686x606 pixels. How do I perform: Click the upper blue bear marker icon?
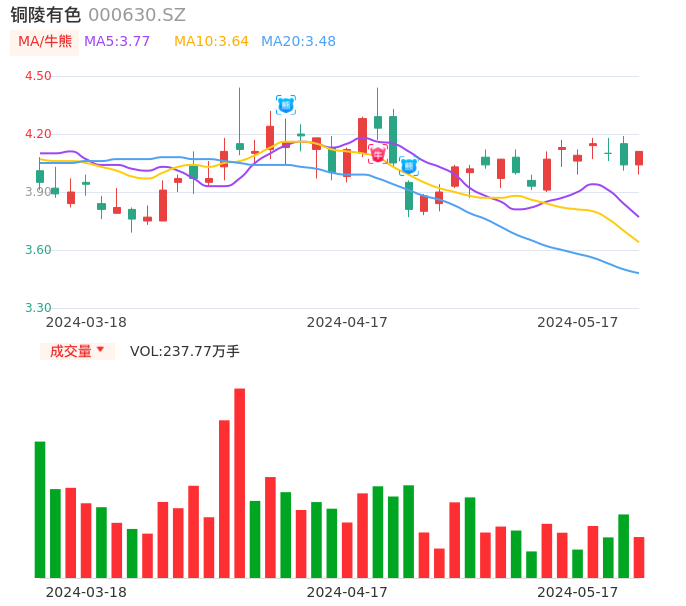coord(286,104)
